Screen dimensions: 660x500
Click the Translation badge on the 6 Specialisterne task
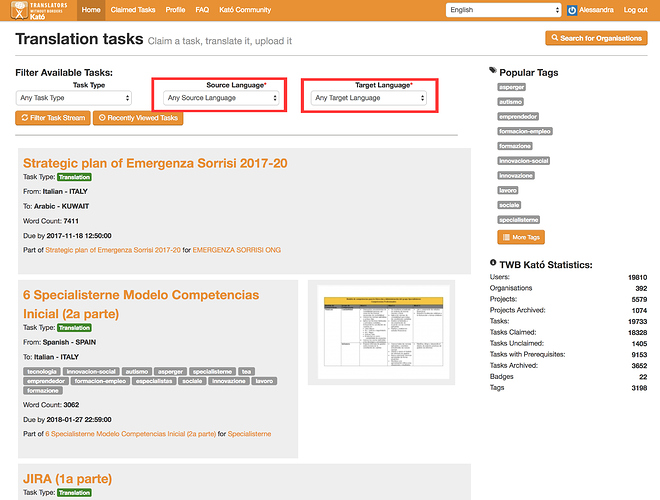[74, 328]
